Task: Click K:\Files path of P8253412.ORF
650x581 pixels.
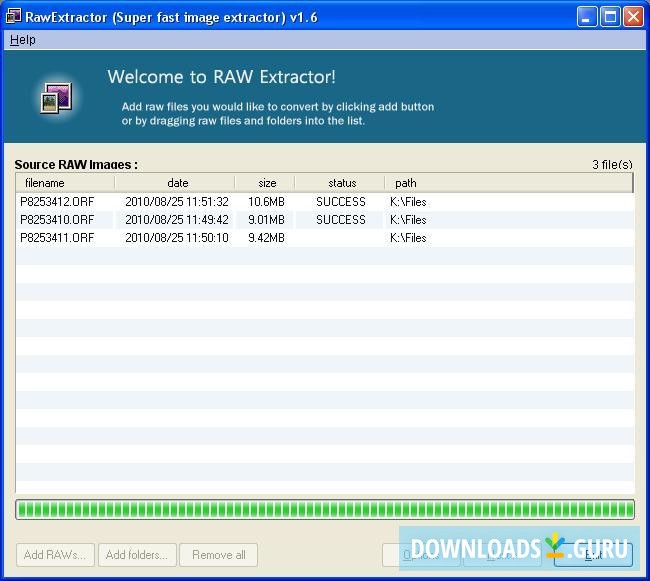Action: point(408,202)
